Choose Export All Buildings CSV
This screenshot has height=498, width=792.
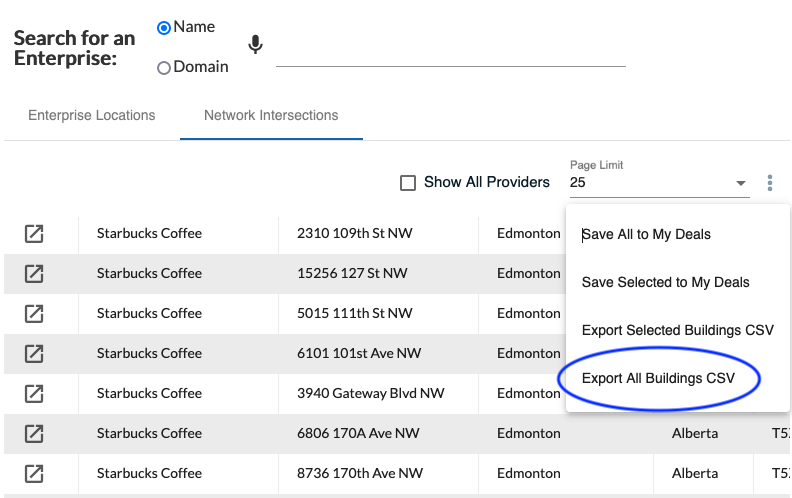[x=658, y=378]
